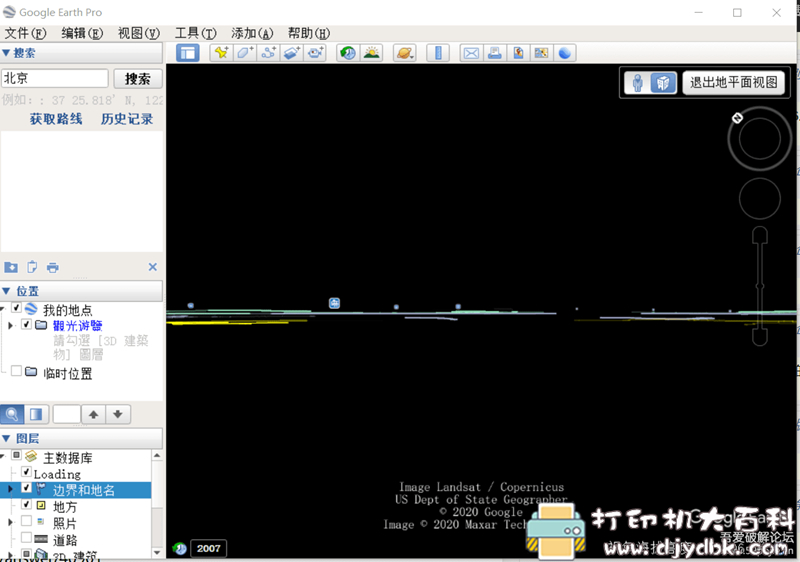800x562 pixels.
Task: Open the 添加 menu
Action: pos(252,34)
